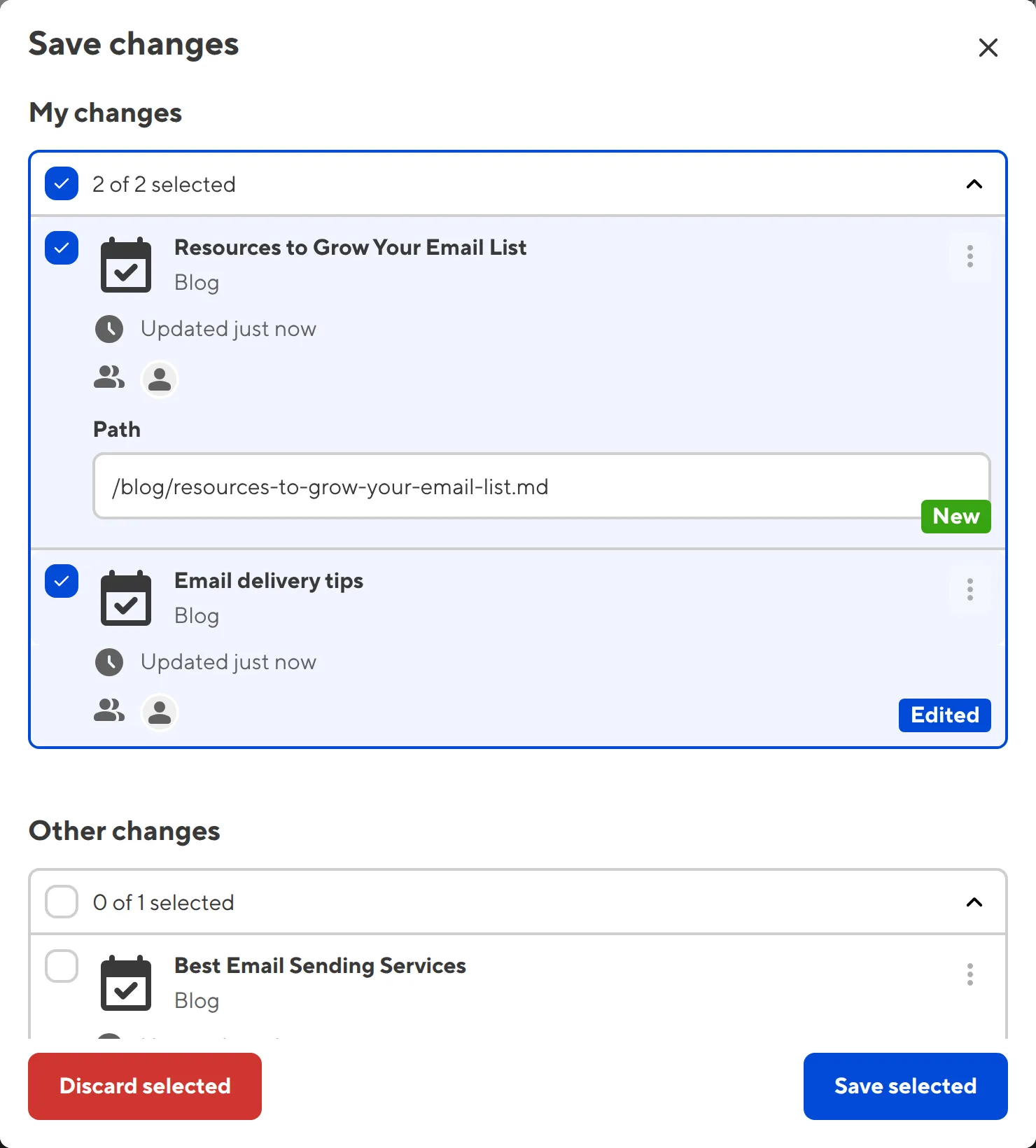Open the three-dot menu on Resources entry

970,256
